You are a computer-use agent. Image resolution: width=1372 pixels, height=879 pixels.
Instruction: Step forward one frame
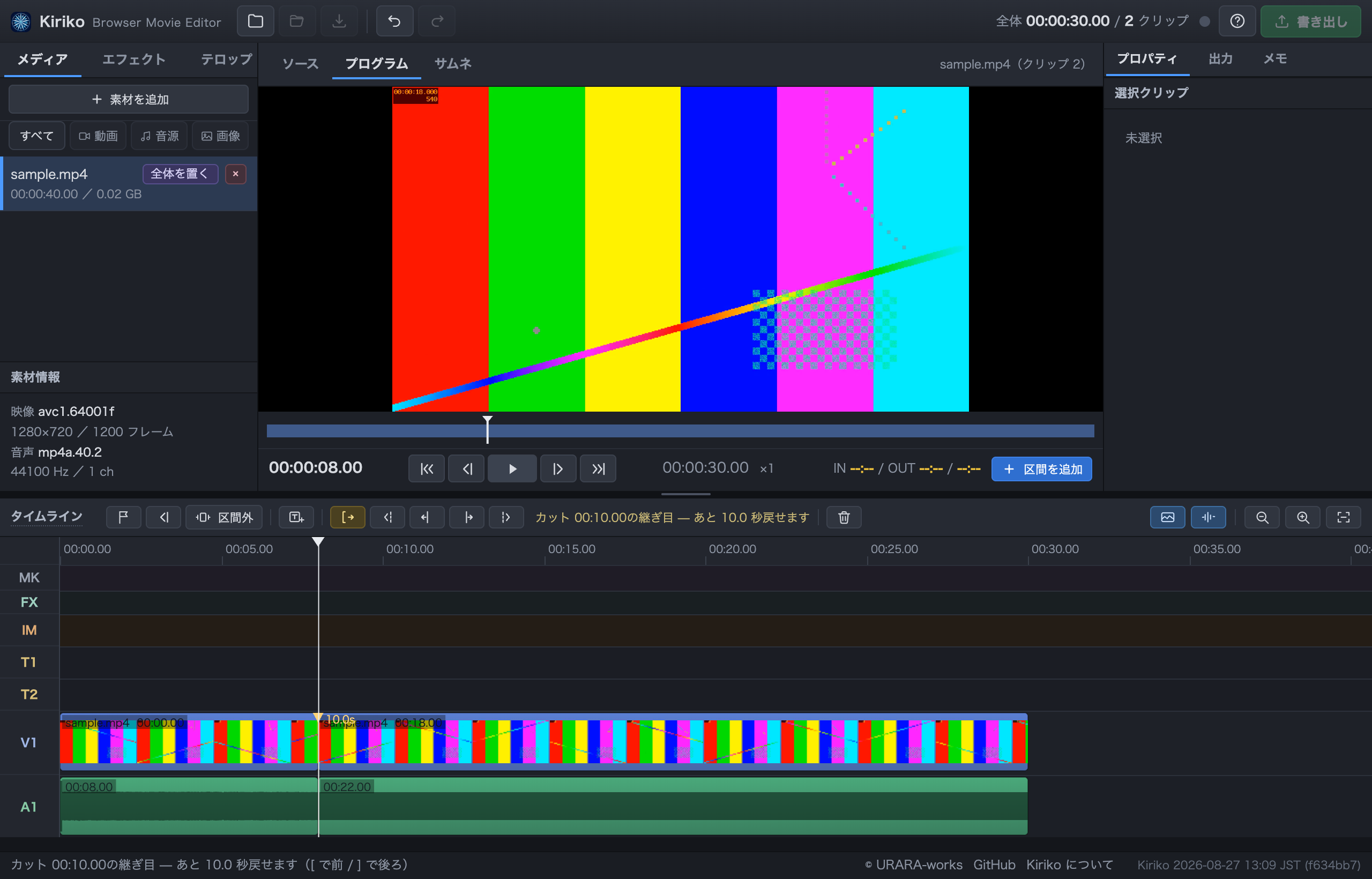557,468
